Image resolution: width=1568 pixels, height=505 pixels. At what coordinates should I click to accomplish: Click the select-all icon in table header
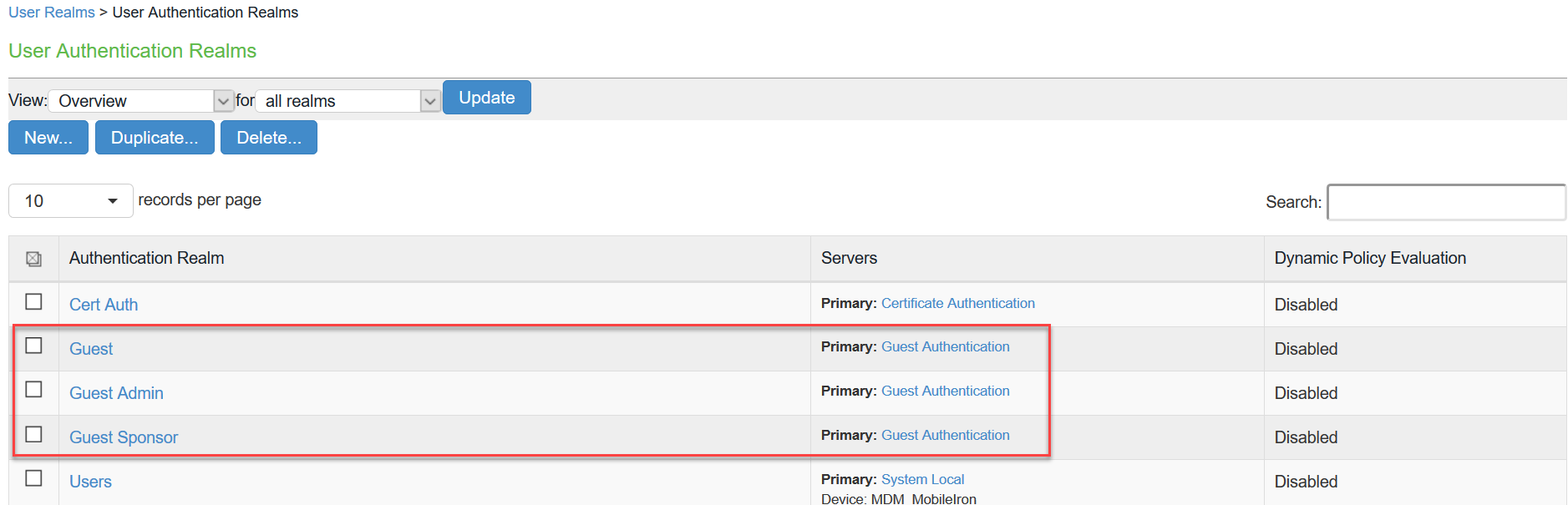[x=33, y=259]
